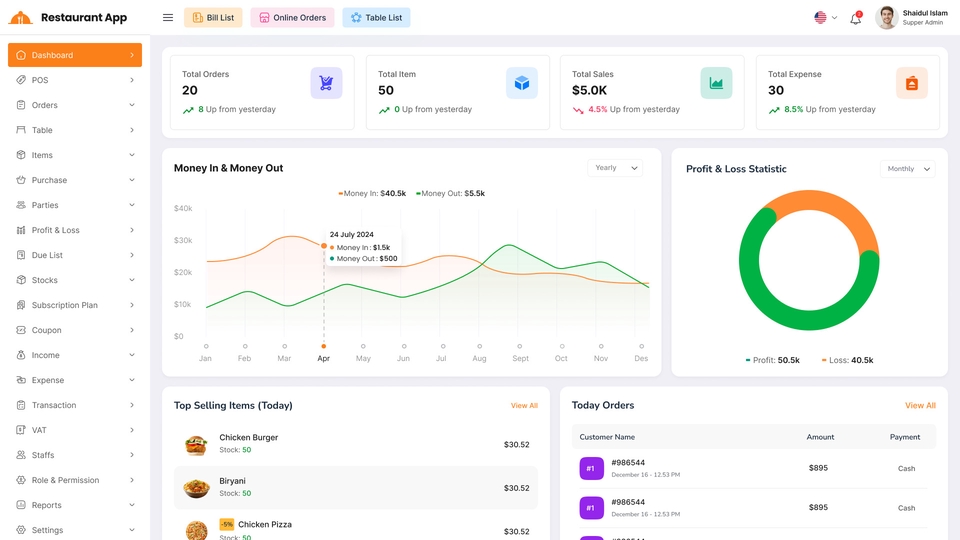Click the Total Expense clipboard icon
Viewport: 960px width, 540px height.
coord(911,83)
